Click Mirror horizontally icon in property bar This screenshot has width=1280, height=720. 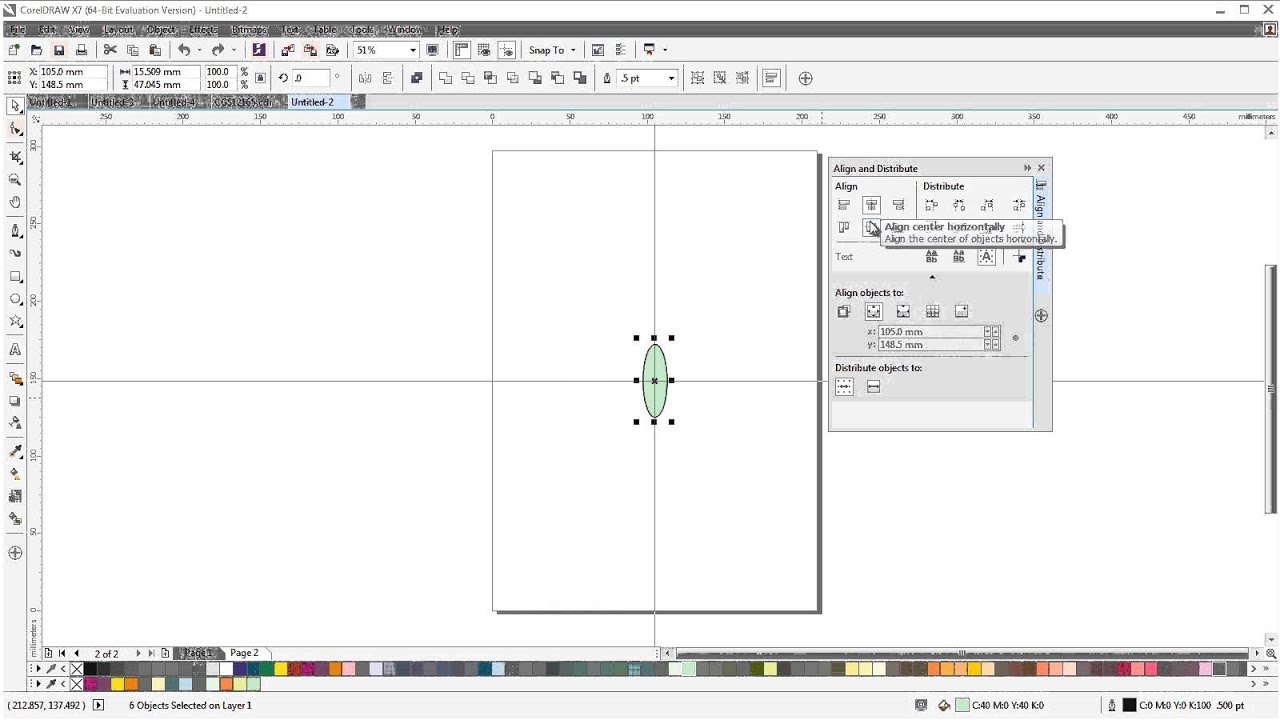click(365, 78)
